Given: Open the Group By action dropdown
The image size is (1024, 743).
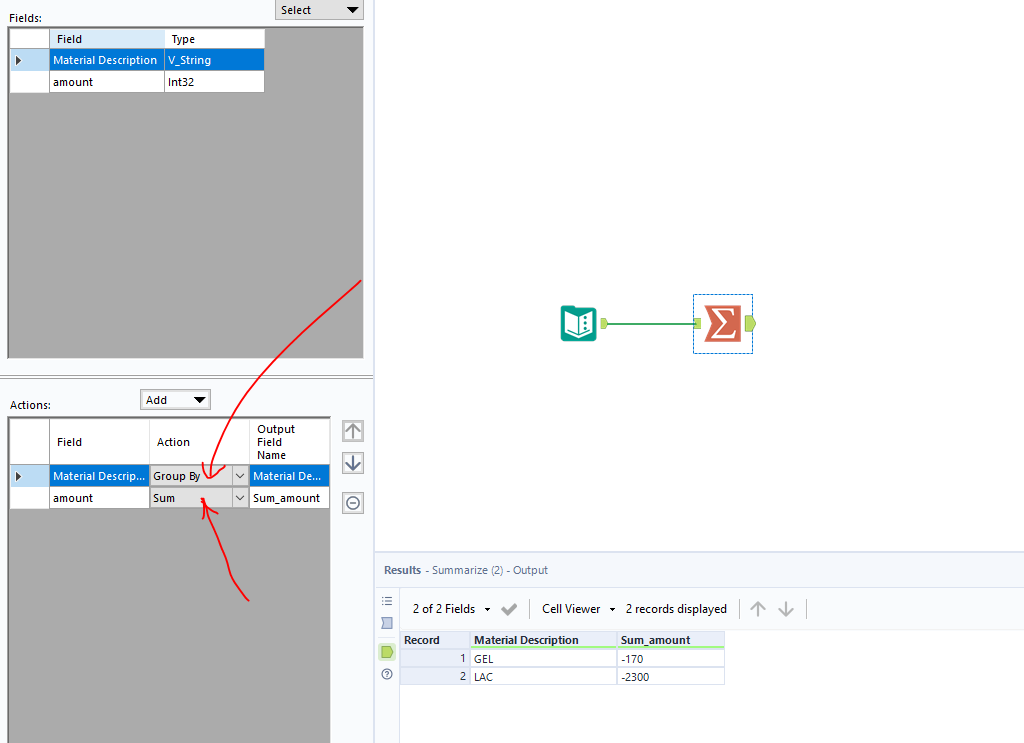Looking at the screenshot, I should click(239, 475).
